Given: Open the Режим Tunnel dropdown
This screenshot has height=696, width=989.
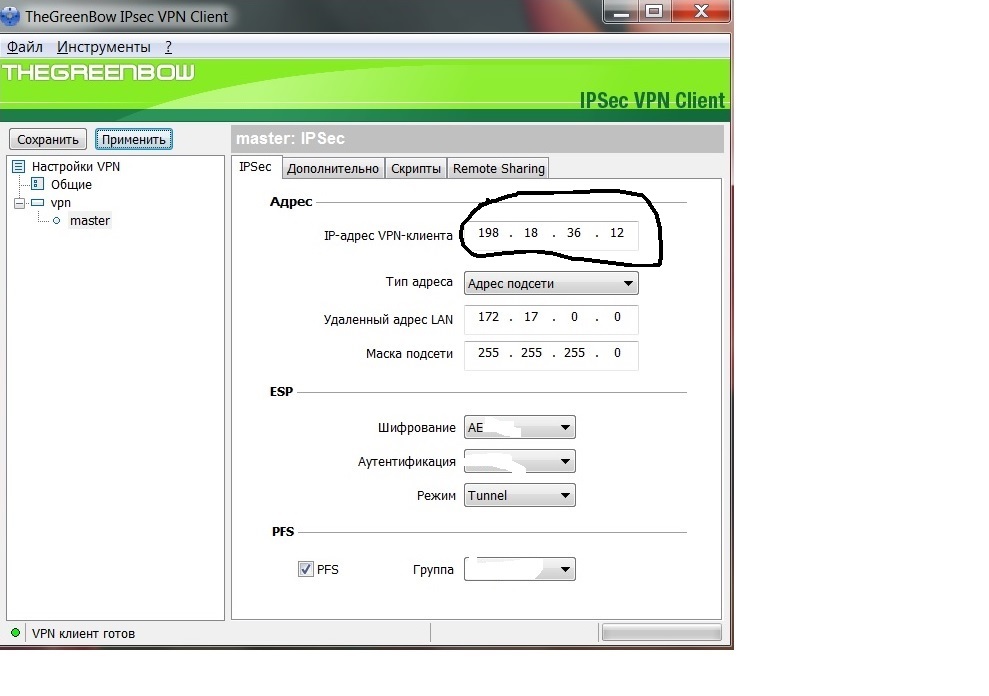Looking at the screenshot, I should point(520,495).
